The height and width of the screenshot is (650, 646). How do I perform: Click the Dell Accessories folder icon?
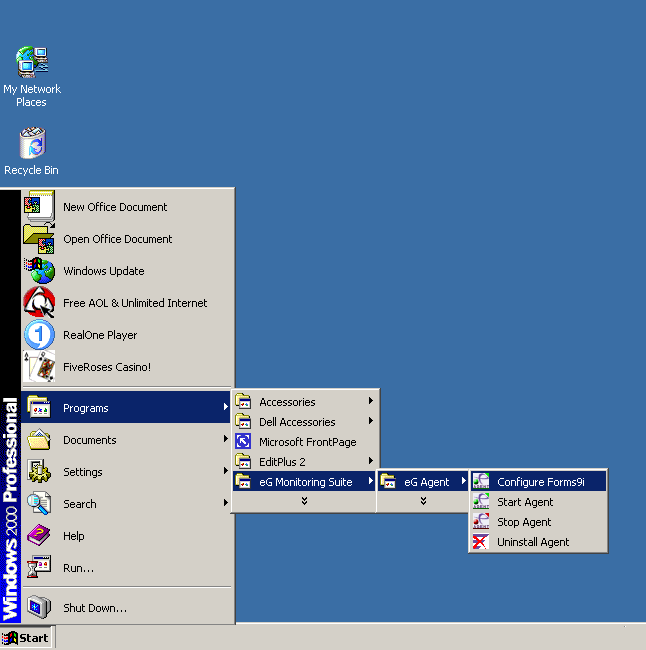(243, 421)
